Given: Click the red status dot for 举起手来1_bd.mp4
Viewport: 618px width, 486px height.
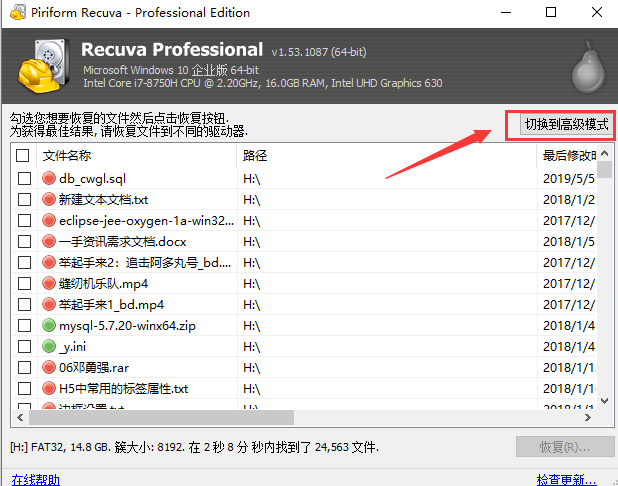Looking at the screenshot, I should [x=49, y=304].
